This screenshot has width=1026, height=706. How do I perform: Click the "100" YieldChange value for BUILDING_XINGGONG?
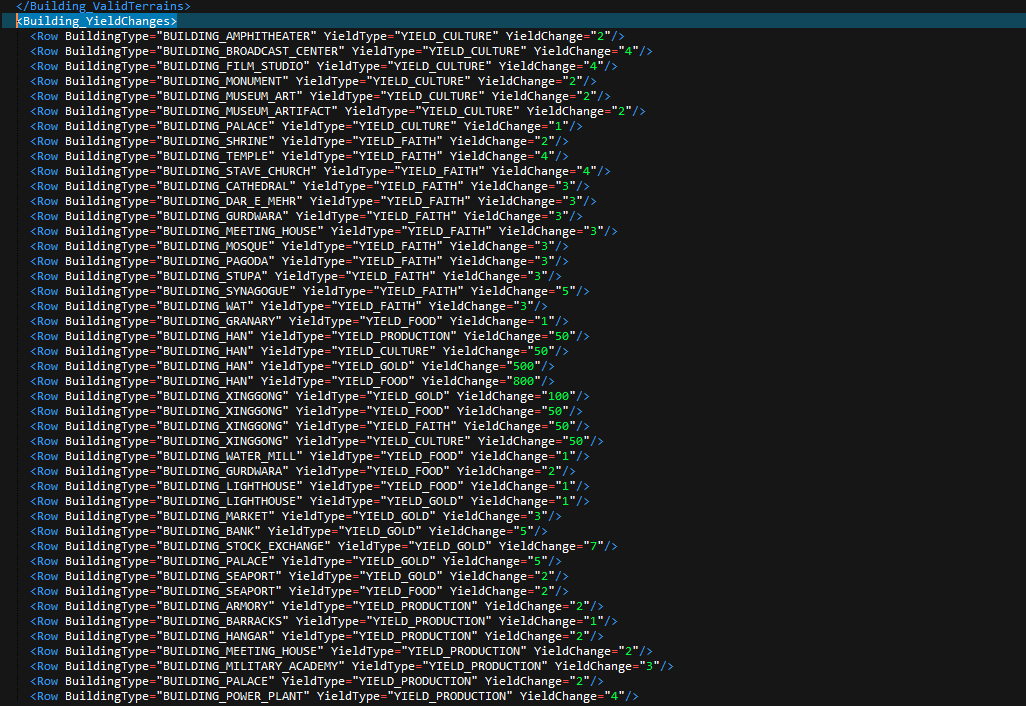coord(559,397)
